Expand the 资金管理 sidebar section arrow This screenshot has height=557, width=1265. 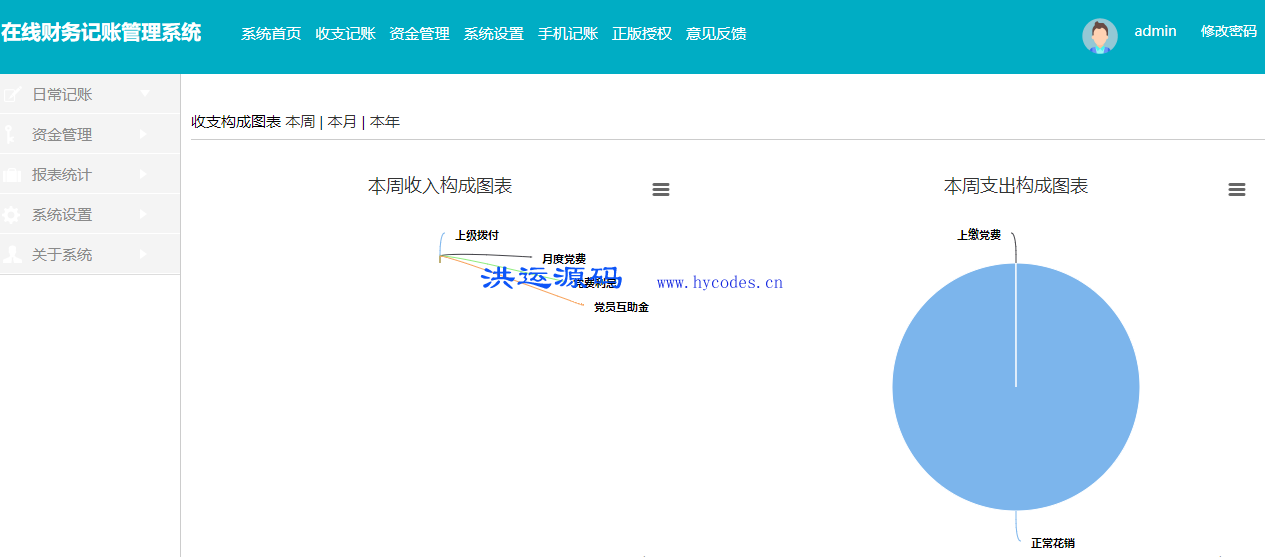143,133
